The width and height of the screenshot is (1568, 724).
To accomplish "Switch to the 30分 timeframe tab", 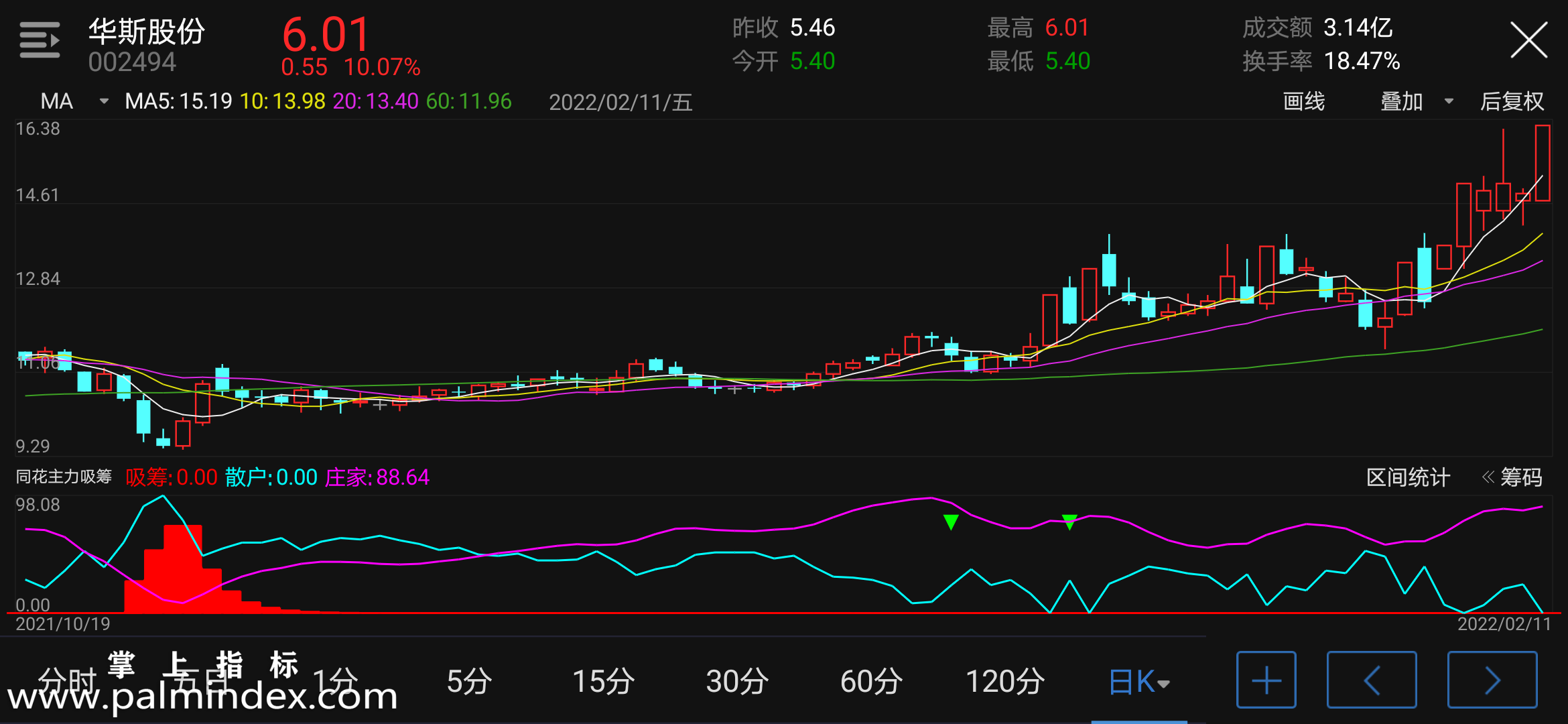I will click(737, 681).
